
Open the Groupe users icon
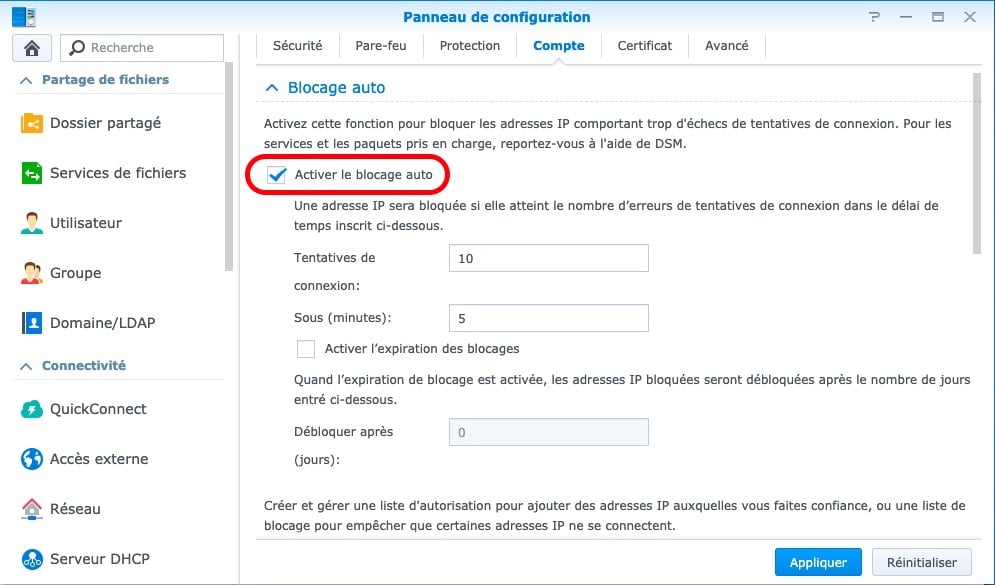click(x=32, y=273)
